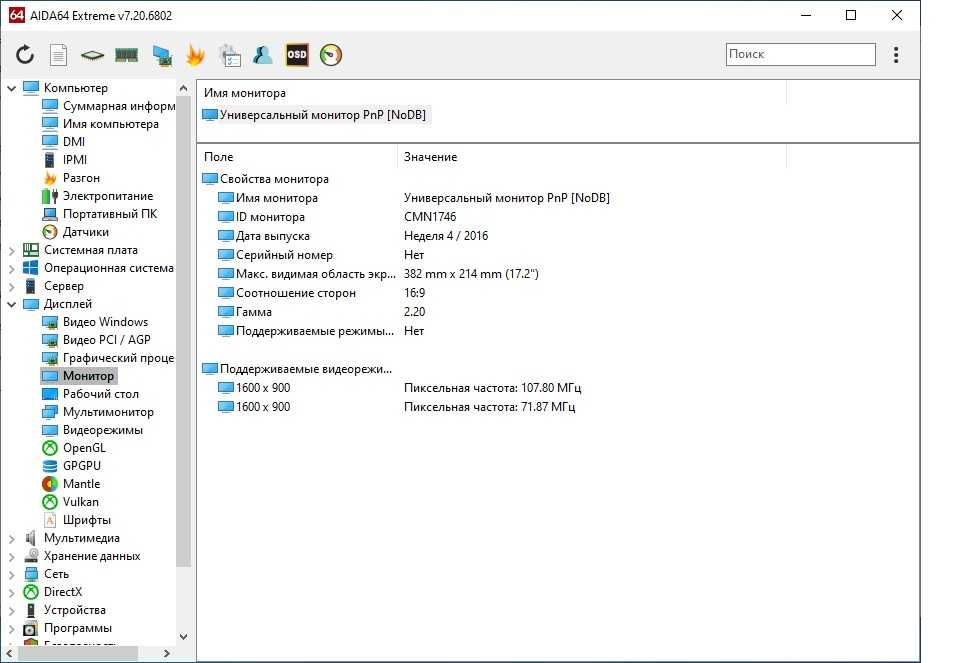Image resolution: width=960 pixels, height=663 pixels.
Task: Click the network computer toolbar icon
Action: pyautogui.click(x=162, y=56)
